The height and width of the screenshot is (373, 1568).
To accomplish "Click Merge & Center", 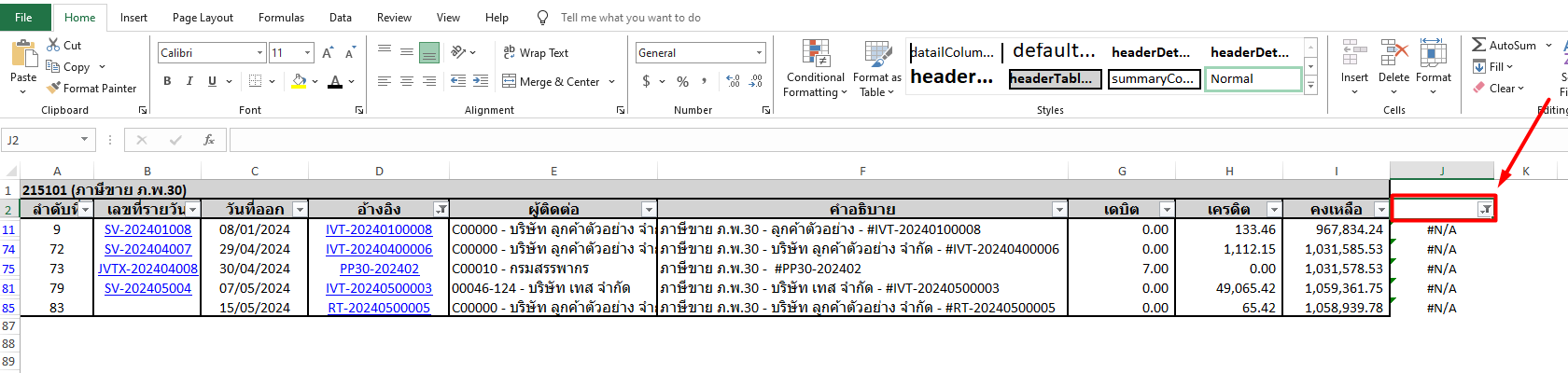I will [x=551, y=81].
